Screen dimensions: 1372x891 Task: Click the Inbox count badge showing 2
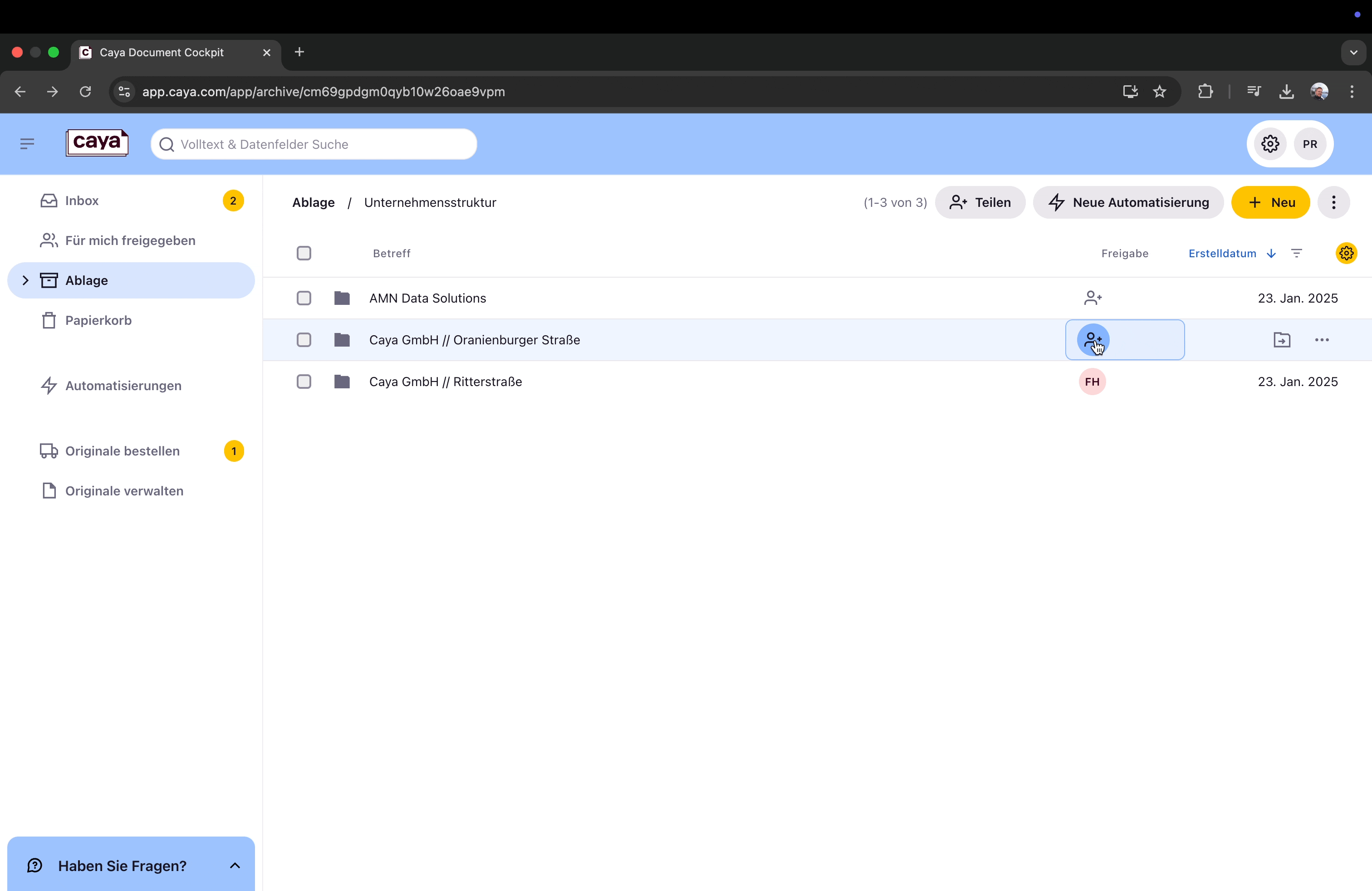click(233, 201)
